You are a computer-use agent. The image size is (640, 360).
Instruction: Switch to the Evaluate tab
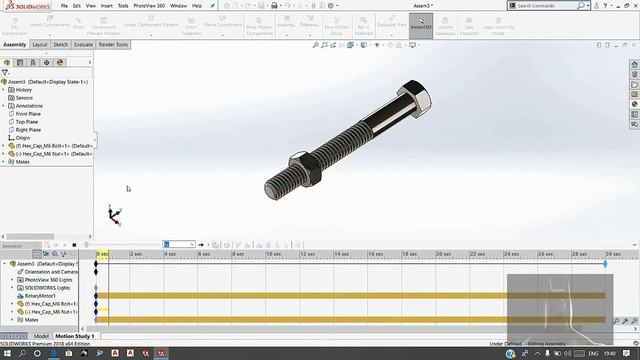83,44
